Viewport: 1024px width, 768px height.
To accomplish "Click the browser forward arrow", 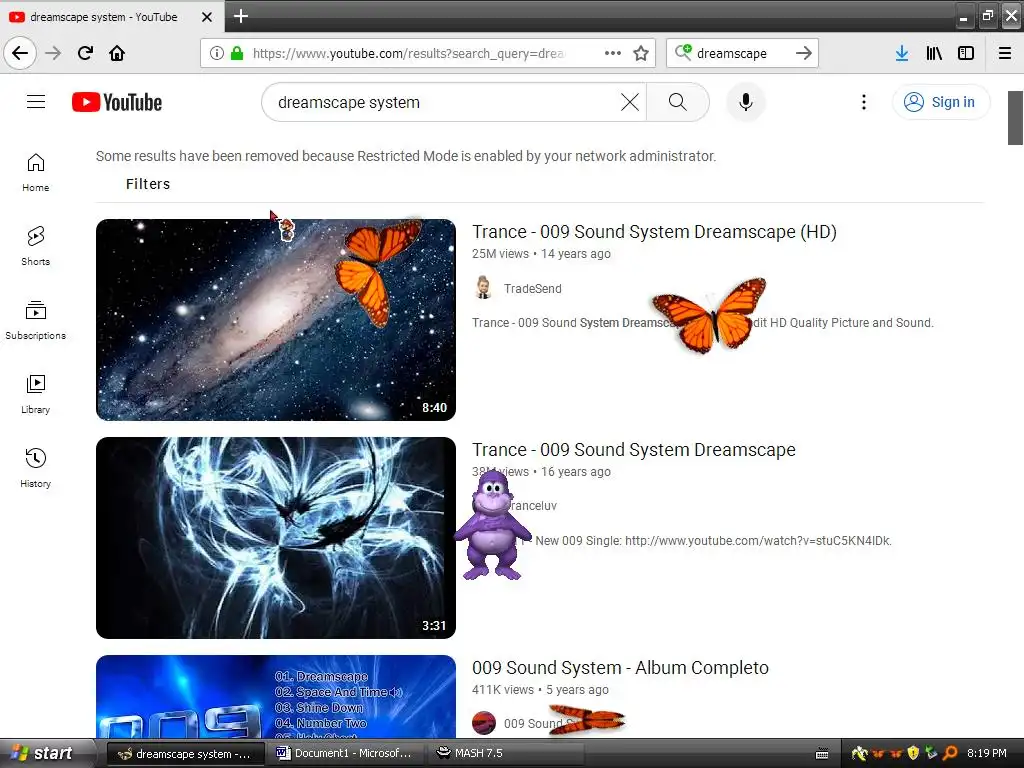I will pyautogui.click(x=53, y=53).
